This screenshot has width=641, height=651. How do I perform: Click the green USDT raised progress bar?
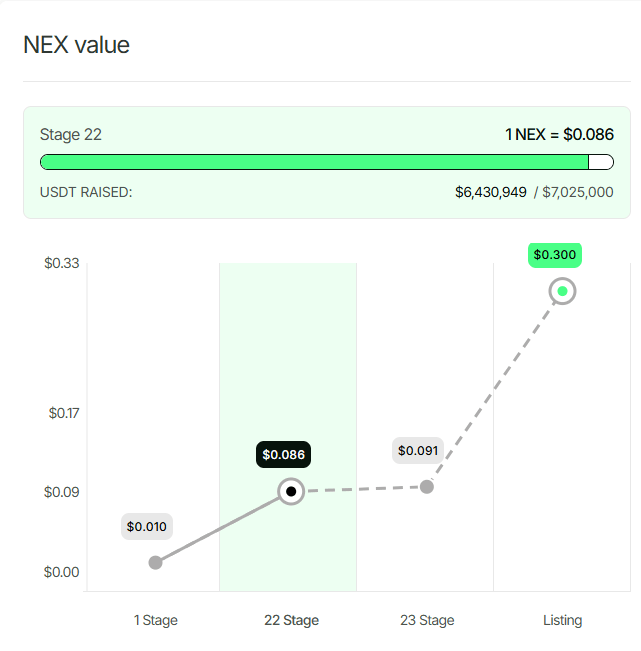[x=314, y=162]
